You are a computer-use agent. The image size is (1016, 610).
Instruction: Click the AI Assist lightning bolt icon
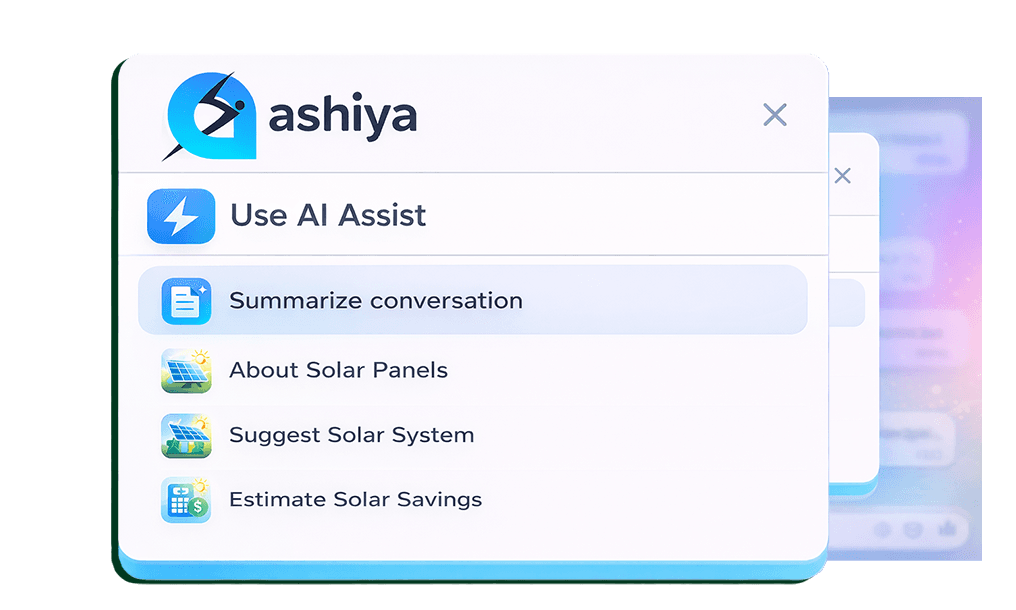coord(181,216)
